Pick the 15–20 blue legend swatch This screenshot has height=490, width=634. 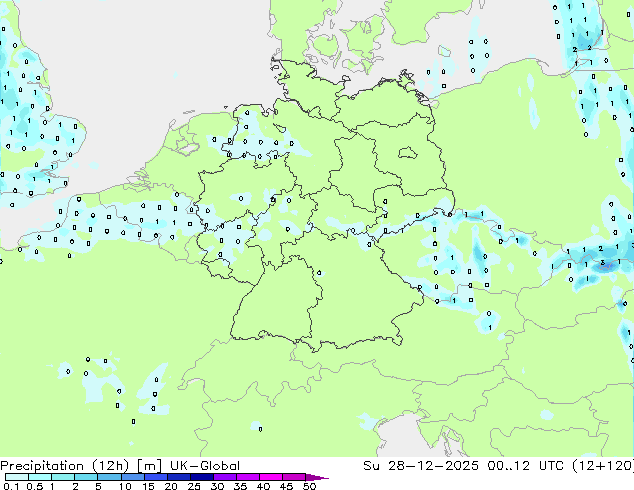(156, 477)
